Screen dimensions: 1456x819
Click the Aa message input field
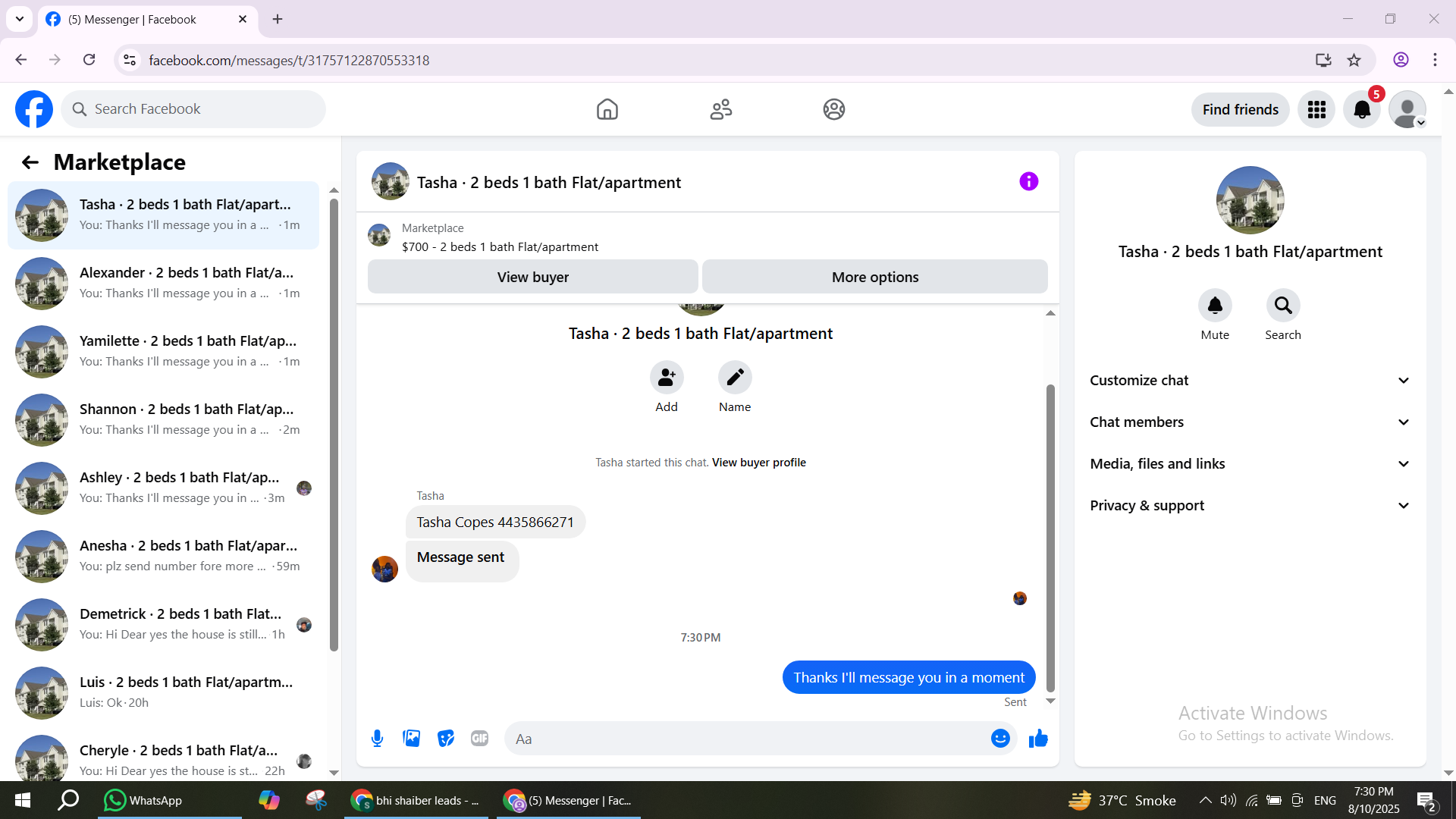pos(747,739)
